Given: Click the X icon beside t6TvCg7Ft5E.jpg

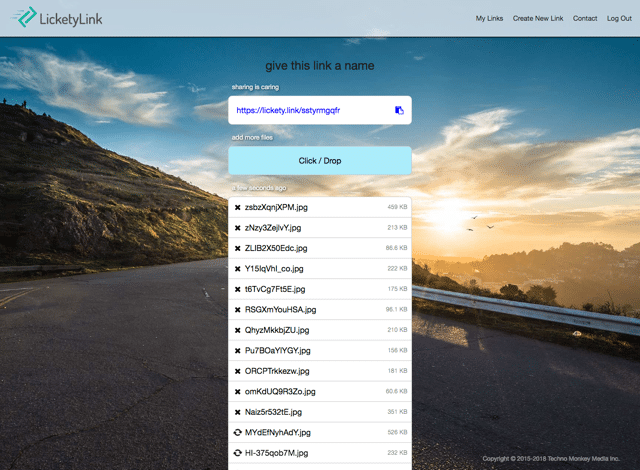Looking at the screenshot, I should point(237,289).
